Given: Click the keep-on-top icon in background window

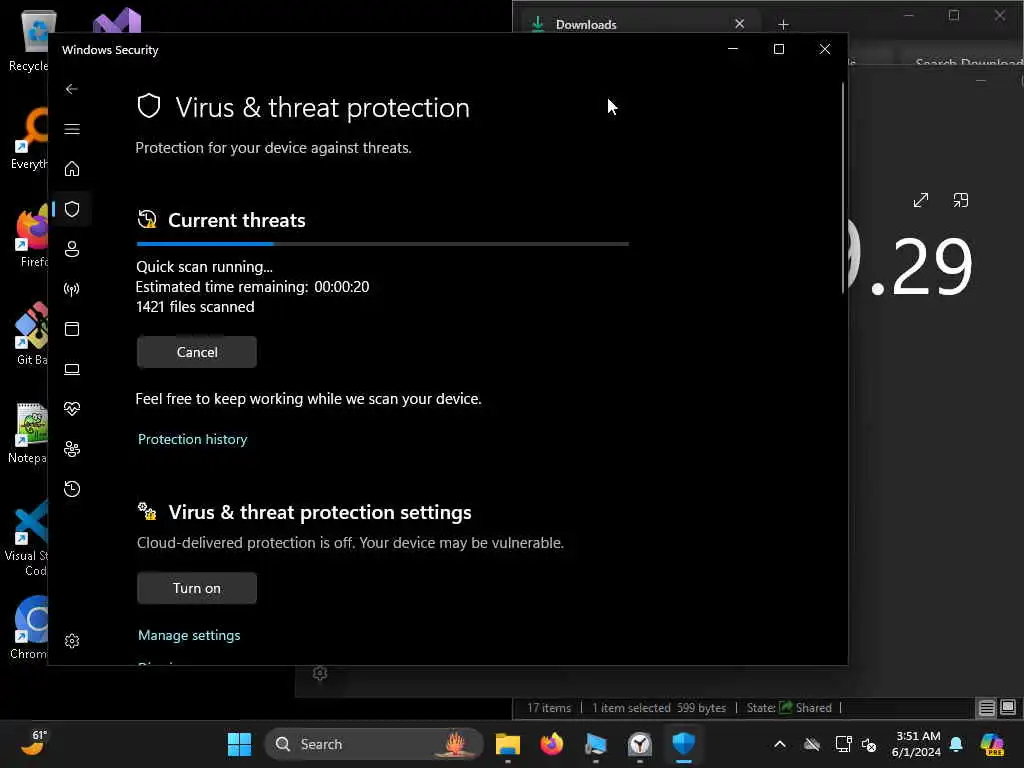Looking at the screenshot, I should [x=961, y=200].
